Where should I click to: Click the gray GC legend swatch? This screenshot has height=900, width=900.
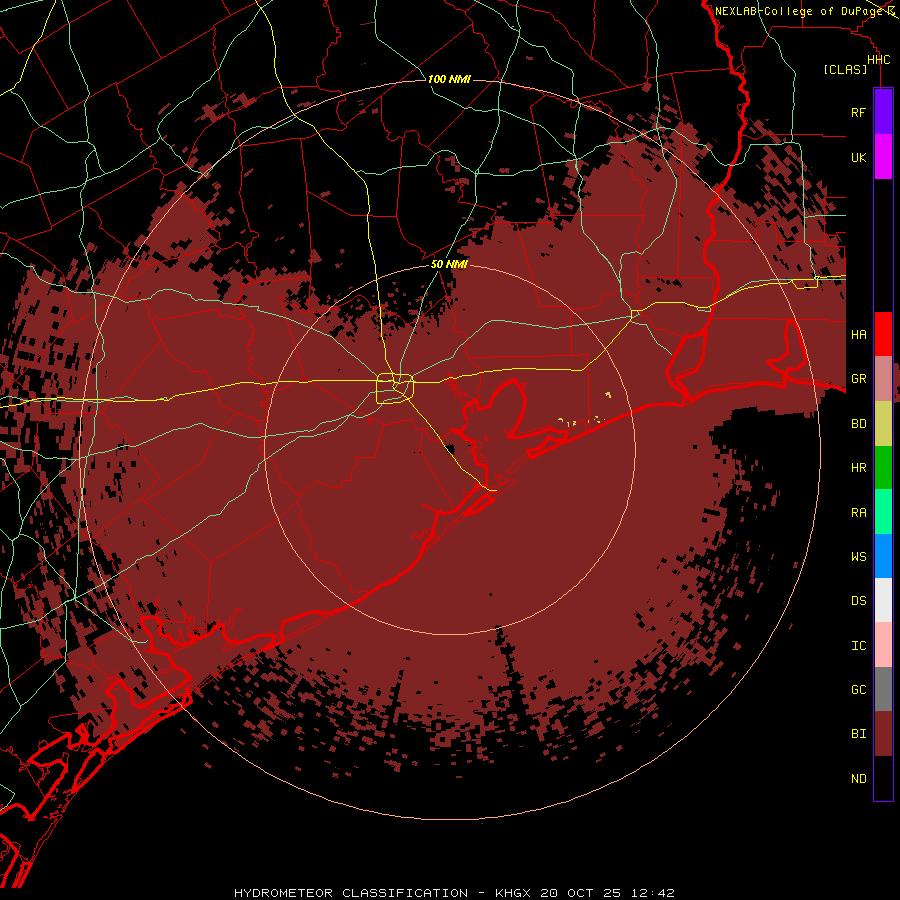(883, 689)
